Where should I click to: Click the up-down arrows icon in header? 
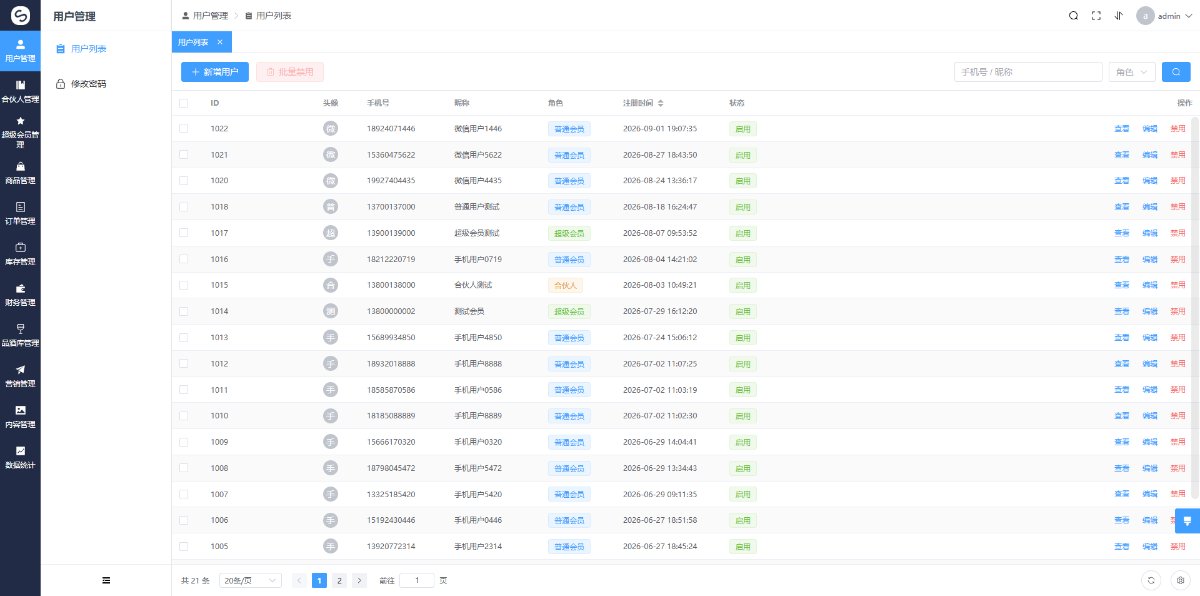1118,16
